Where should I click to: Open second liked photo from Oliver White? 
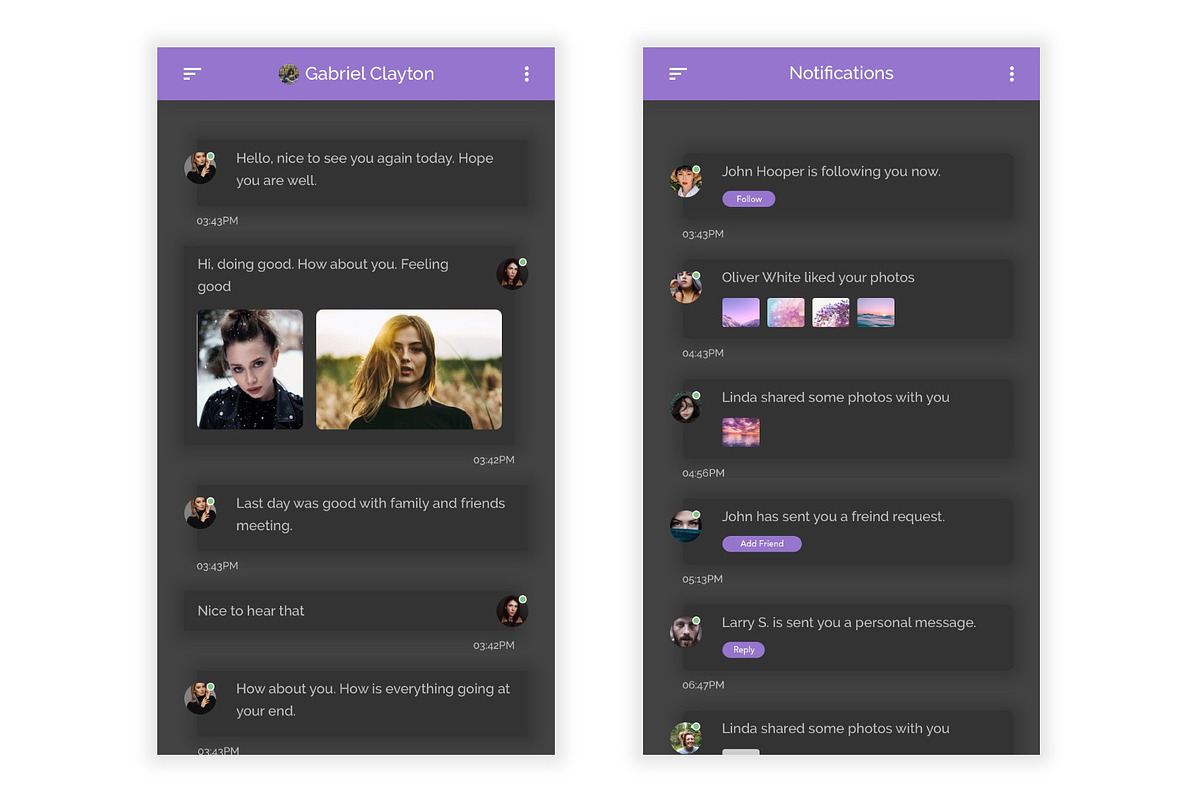coord(786,312)
